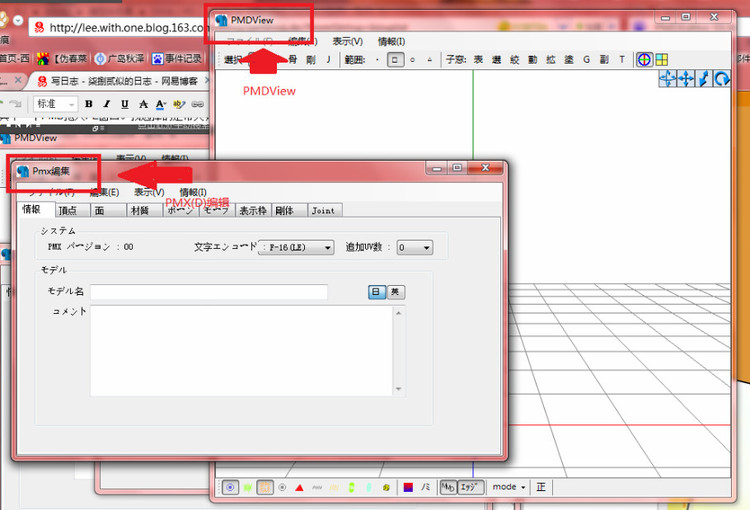Click the move-all-directions arrow icon in viewport

pyautogui.click(x=686, y=78)
